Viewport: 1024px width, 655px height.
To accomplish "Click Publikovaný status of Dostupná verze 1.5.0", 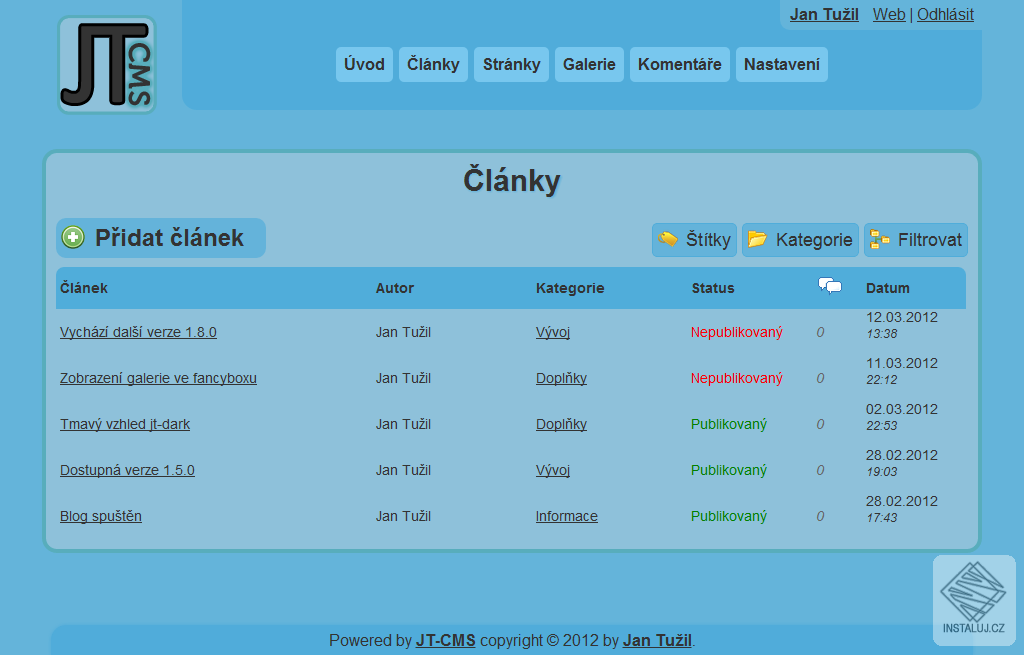I will coord(729,470).
